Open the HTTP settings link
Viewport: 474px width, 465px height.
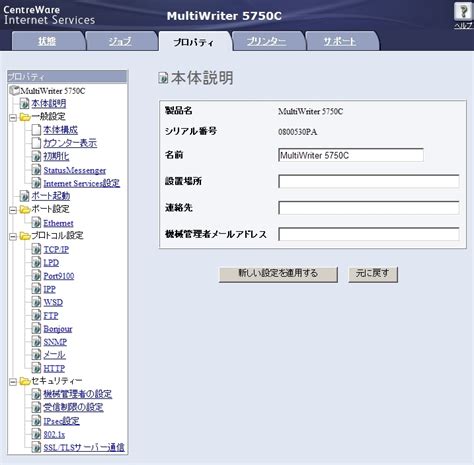(54, 368)
